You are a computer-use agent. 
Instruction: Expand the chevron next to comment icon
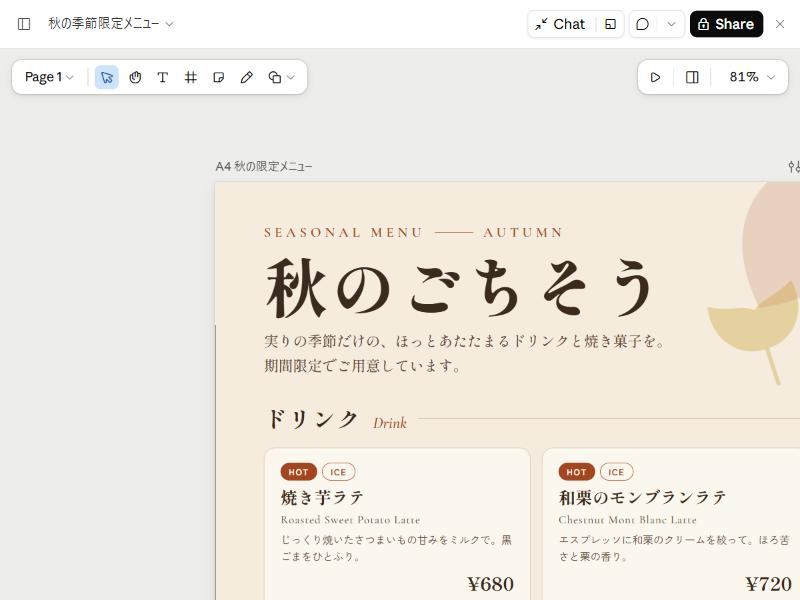pyautogui.click(x=671, y=24)
